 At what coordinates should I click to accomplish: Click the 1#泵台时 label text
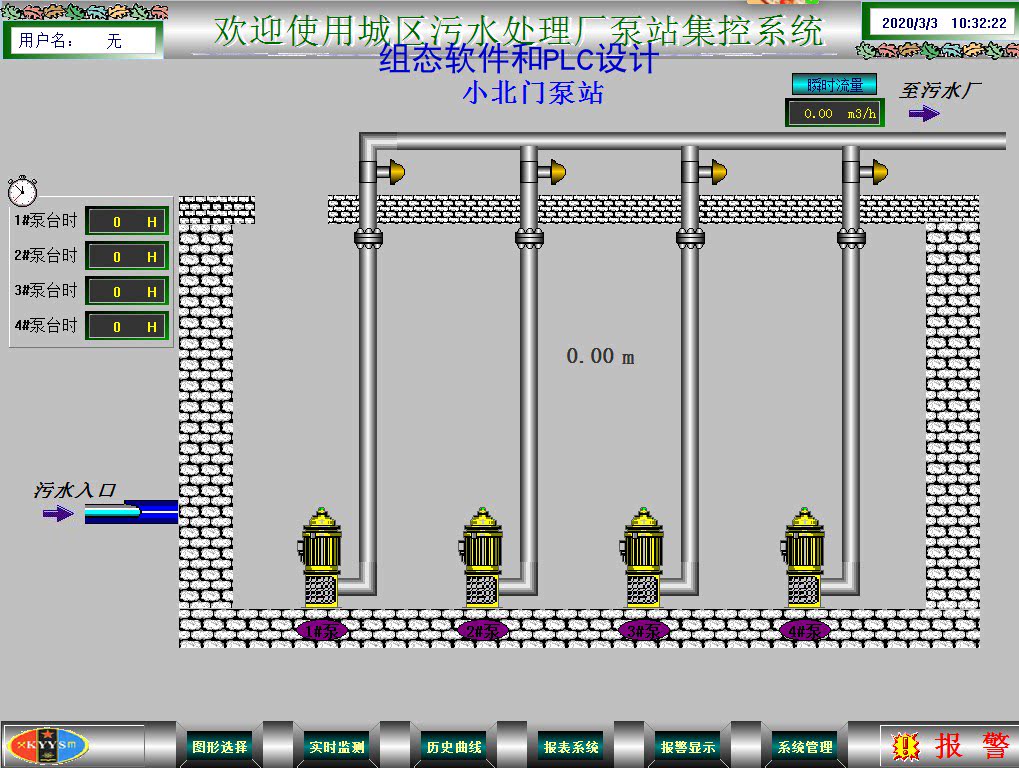(x=45, y=220)
